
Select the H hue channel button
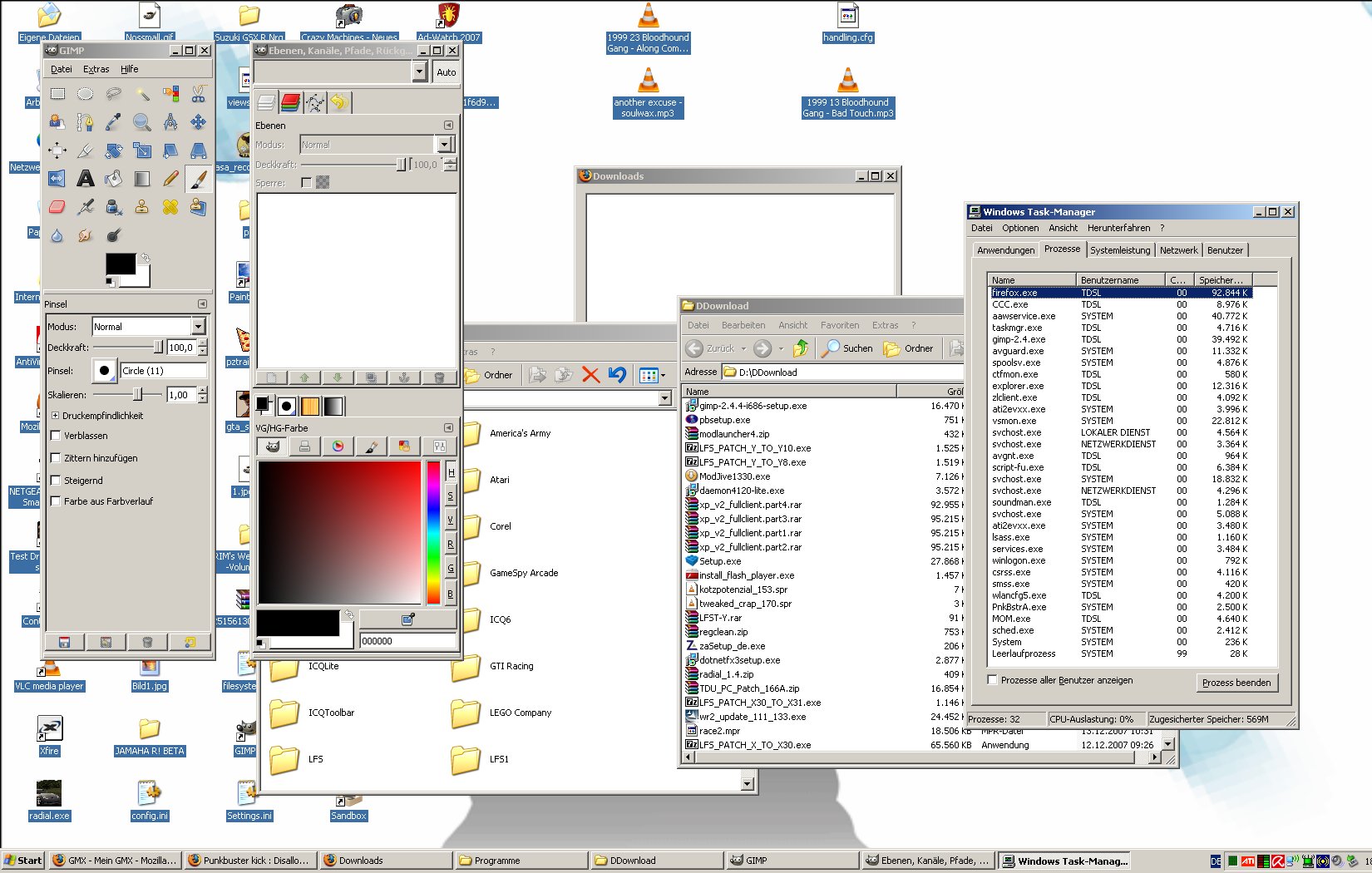pyautogui.click(x=451, y=472)
